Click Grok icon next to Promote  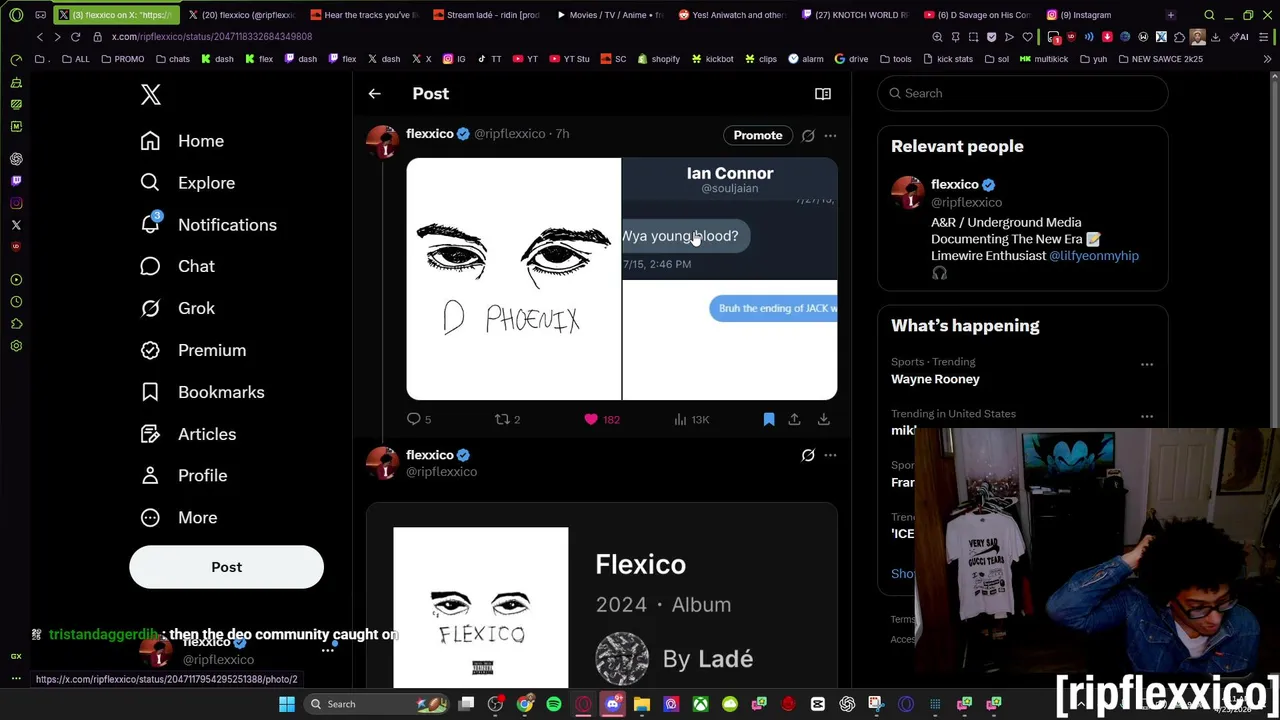point(808,135)
